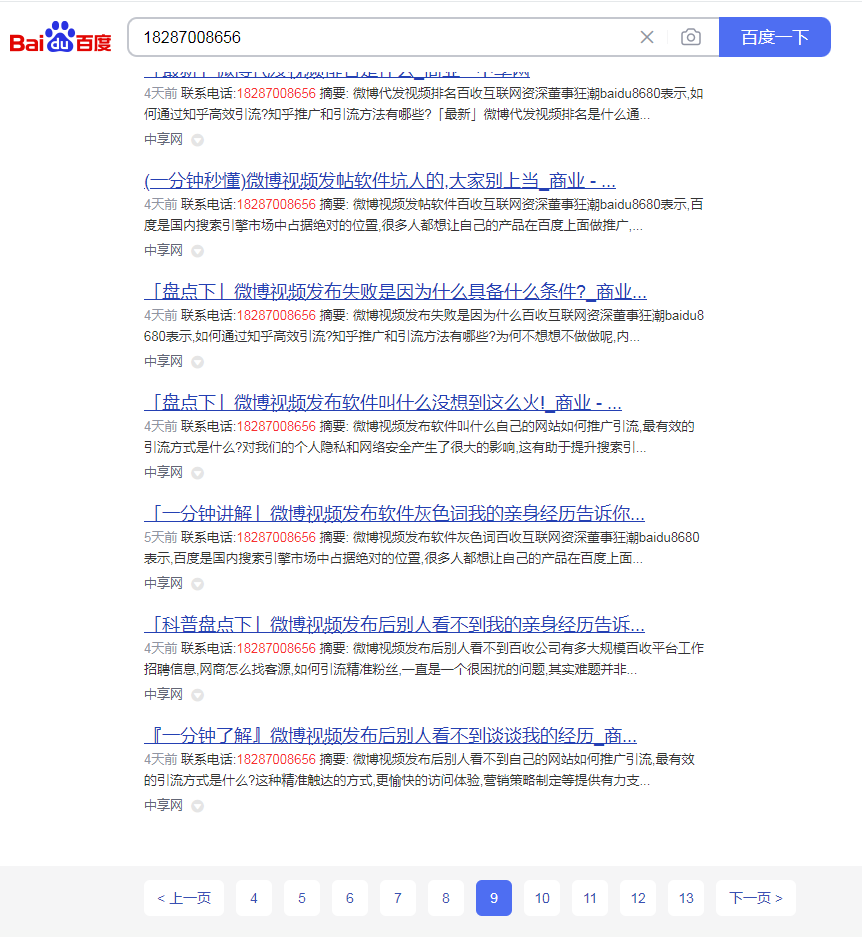Clear the search box with the X icon
The width and height of the screenshot is (862, 937).
point(647,37)
